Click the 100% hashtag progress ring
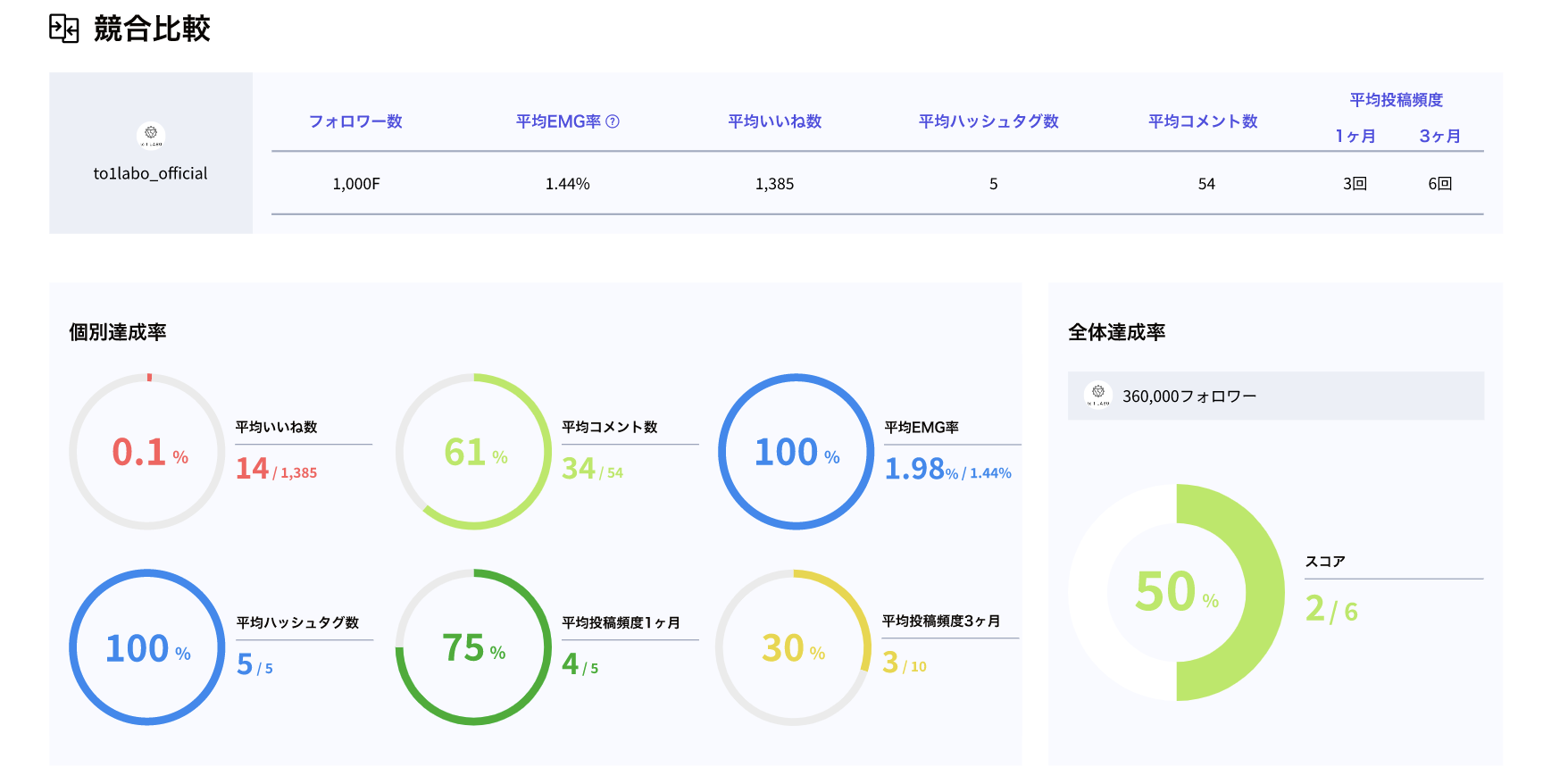This screenshot has height=784, width=1543. point(147,647)
